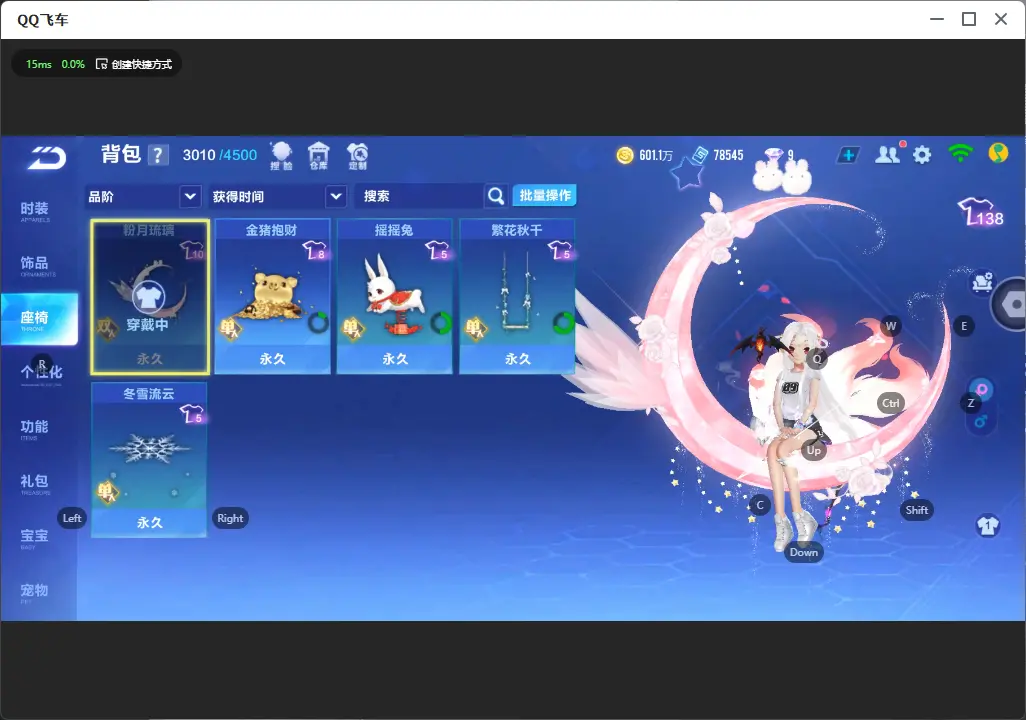Click the 3010/4500 capacity text
The width and height of the screenshot is (1026, 720).
[220, 155]
